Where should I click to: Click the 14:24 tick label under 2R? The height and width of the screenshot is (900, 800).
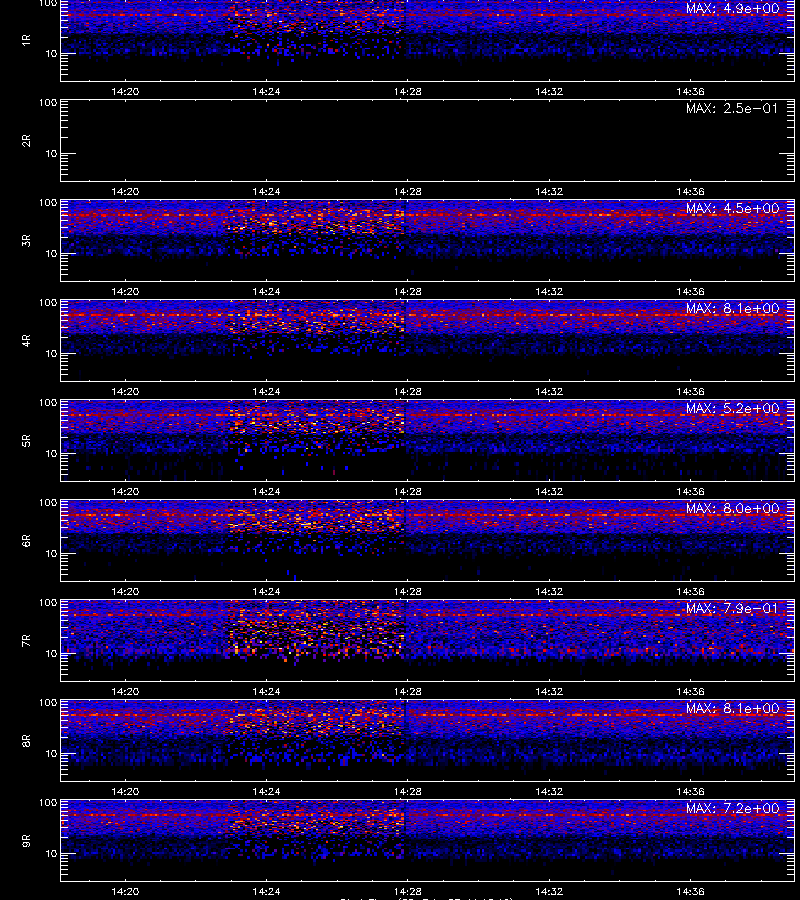click(266, 192)
